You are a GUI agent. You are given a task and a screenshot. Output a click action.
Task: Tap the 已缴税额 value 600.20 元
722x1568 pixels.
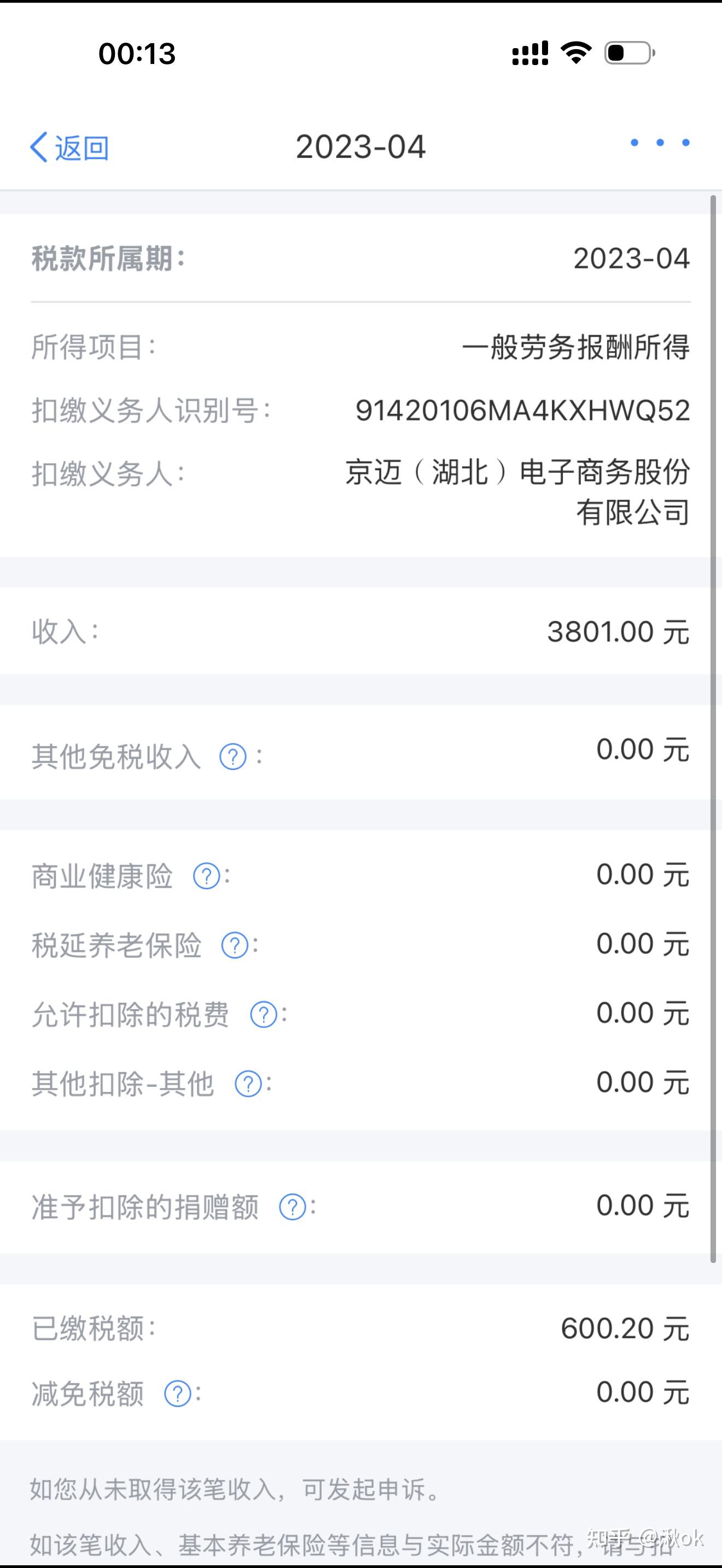625,1328
